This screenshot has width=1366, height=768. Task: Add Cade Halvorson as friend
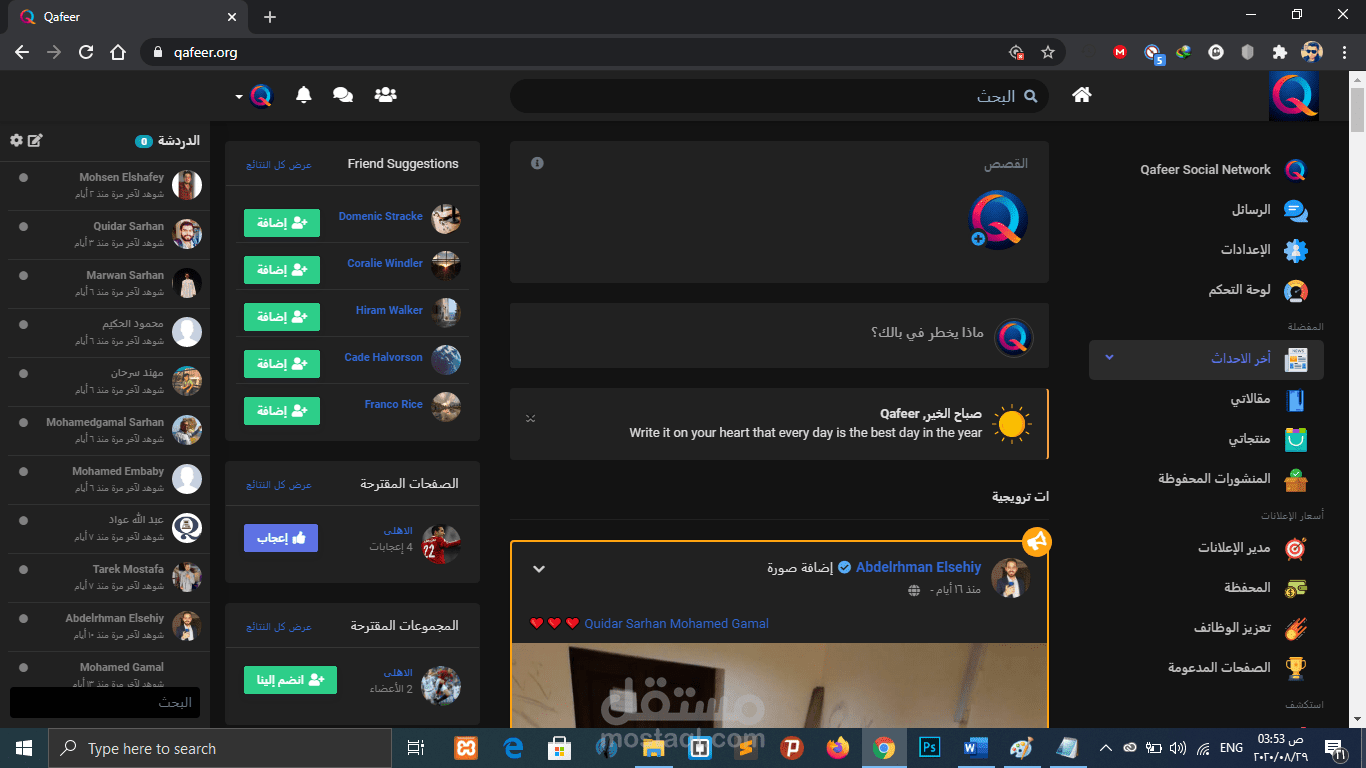(282, 364)
